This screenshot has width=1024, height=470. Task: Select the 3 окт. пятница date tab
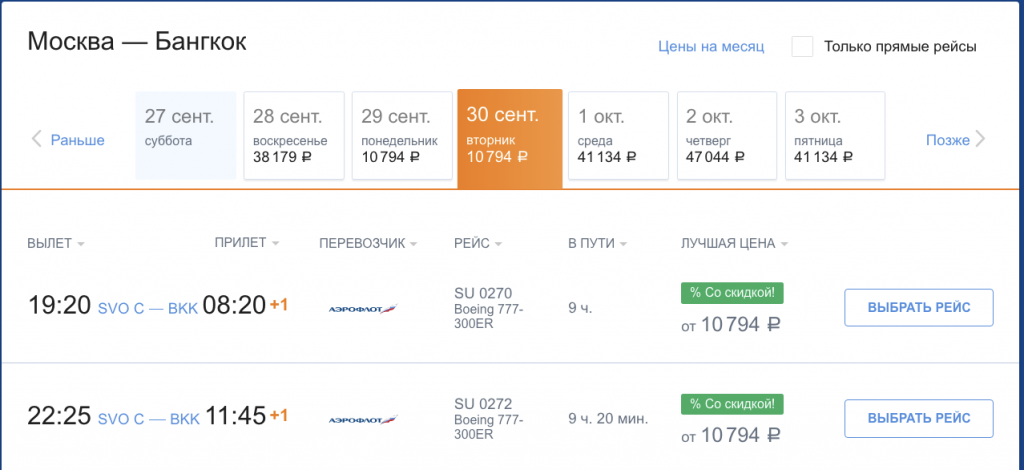click(835, 135)
